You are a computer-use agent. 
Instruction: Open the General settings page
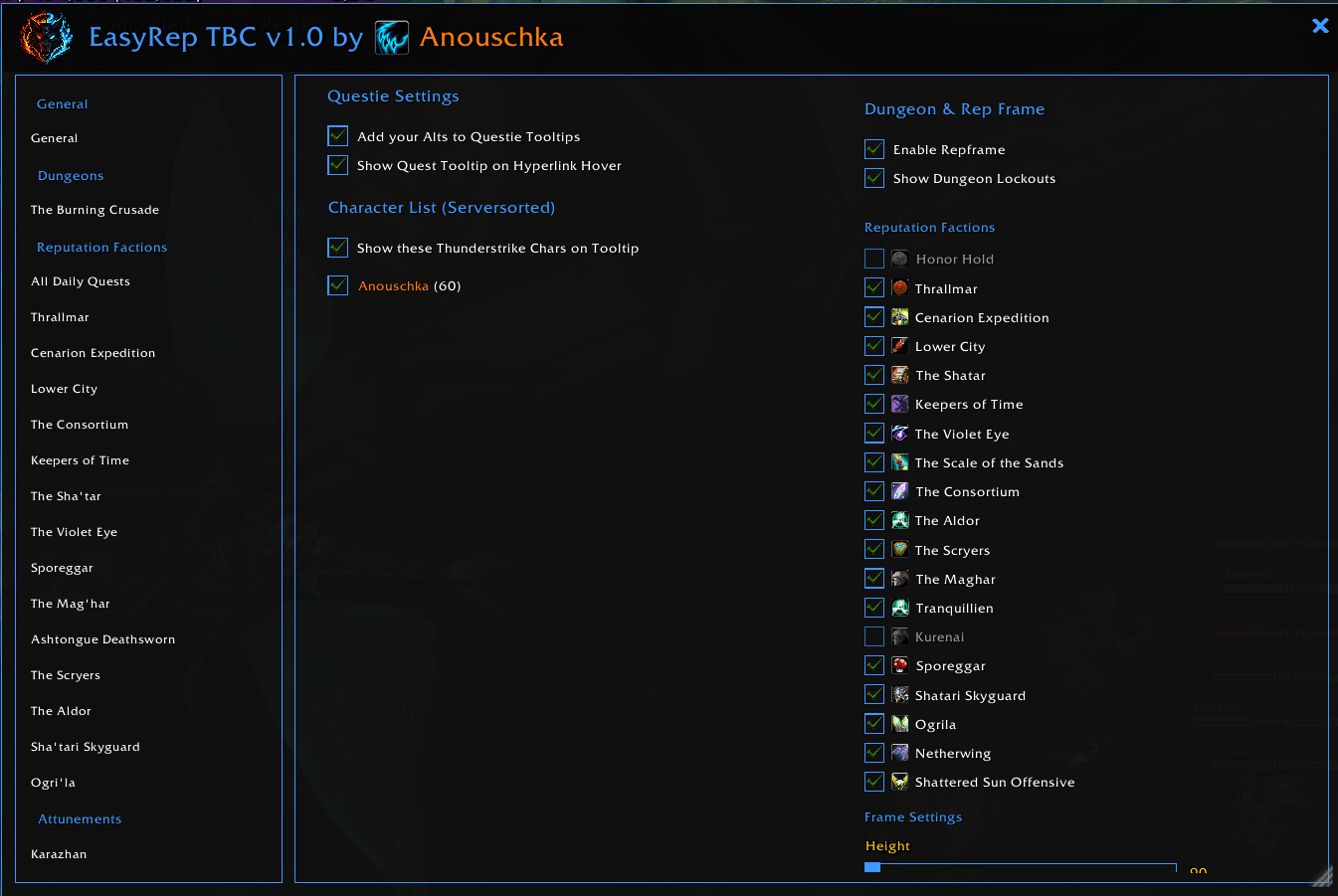pos(55,138)
